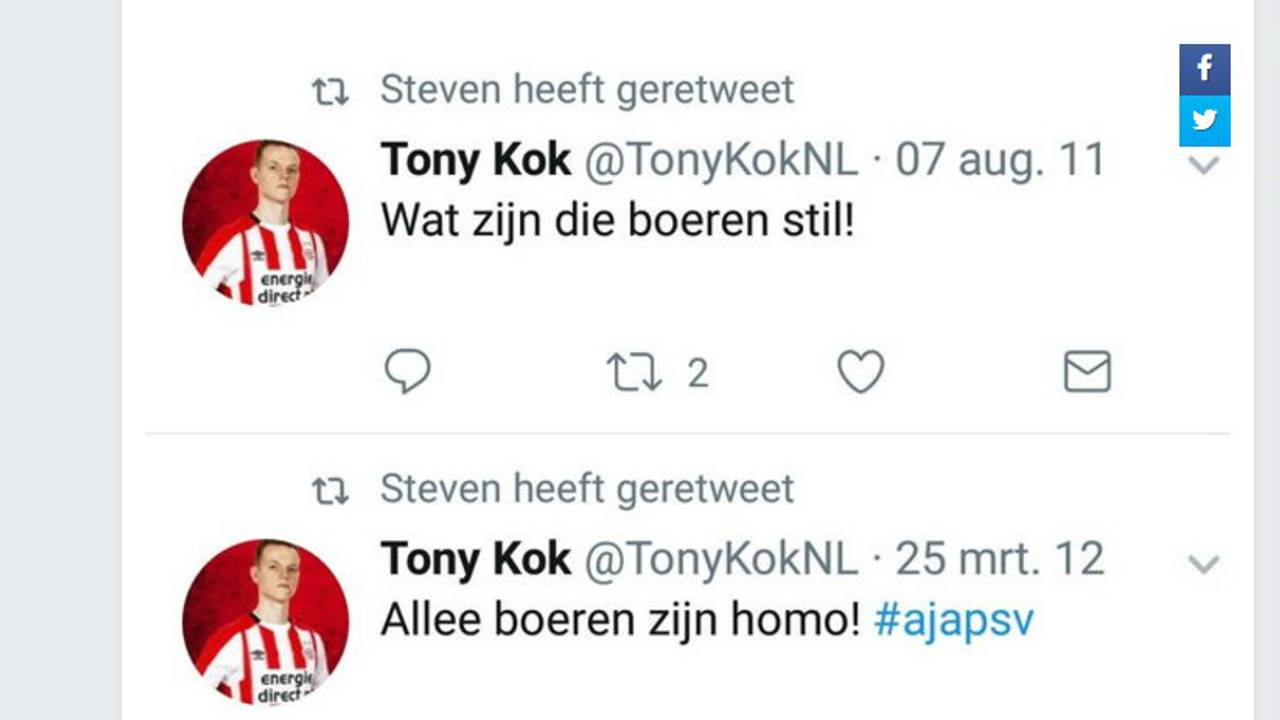Like the 'Wat zijn die boeren stil!' tweet
The width and height of the screenshot is (1280, 720).
(x=860, y=372)
